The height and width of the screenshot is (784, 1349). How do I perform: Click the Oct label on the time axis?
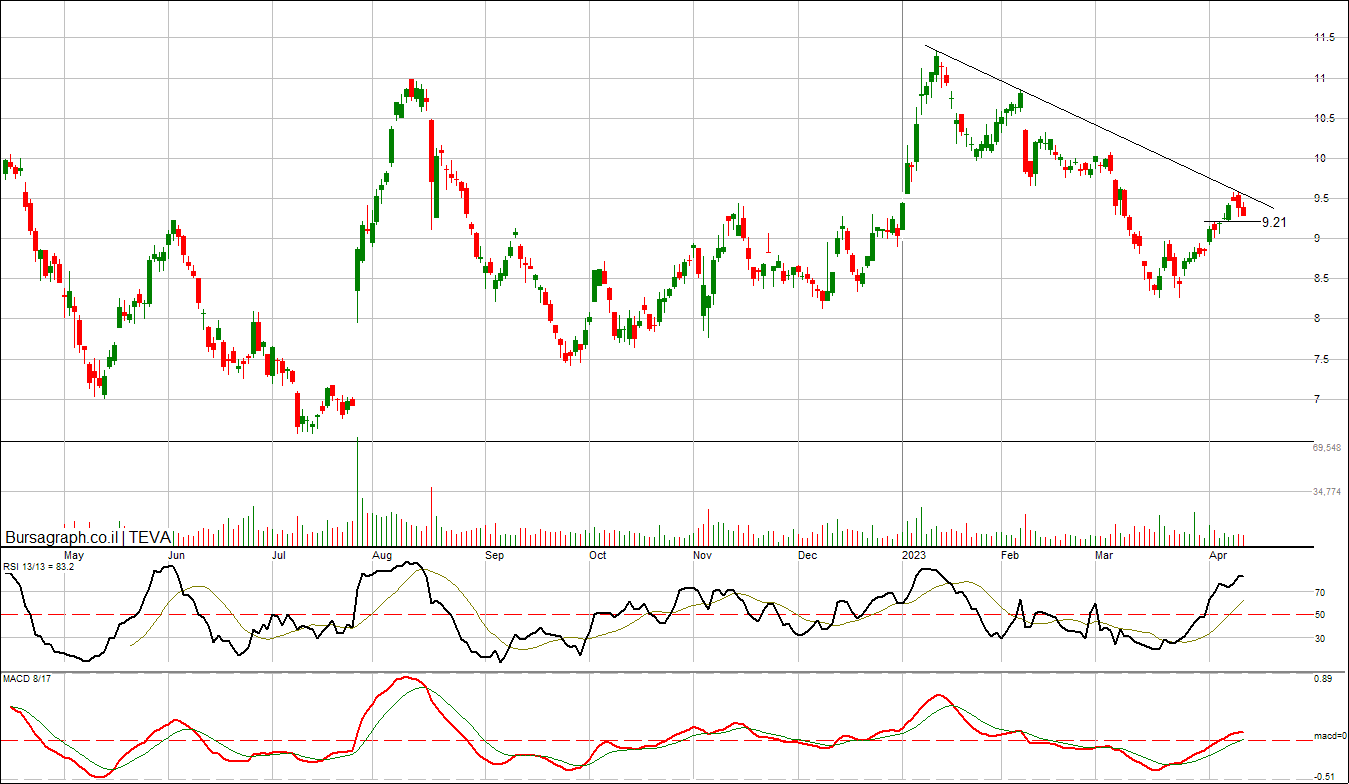[x=597, y=554]
